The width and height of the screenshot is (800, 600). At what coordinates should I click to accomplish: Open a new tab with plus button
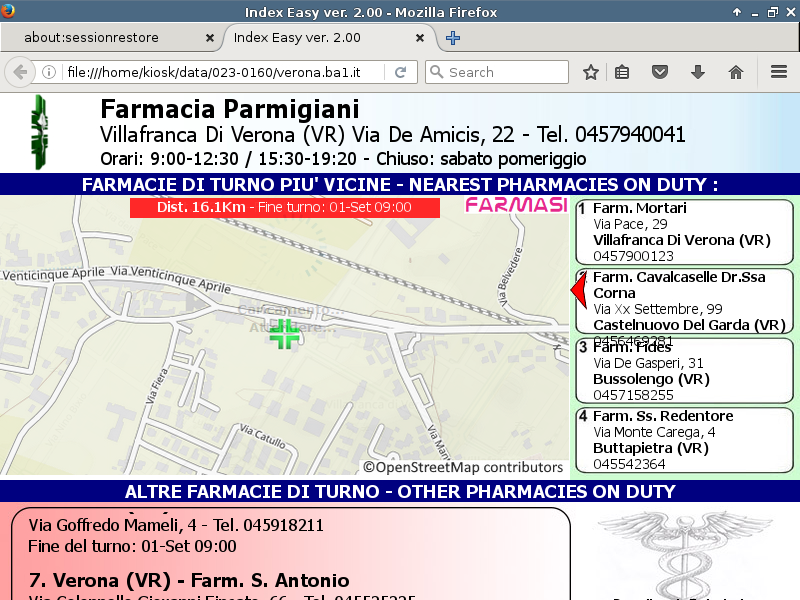[453, 38]
